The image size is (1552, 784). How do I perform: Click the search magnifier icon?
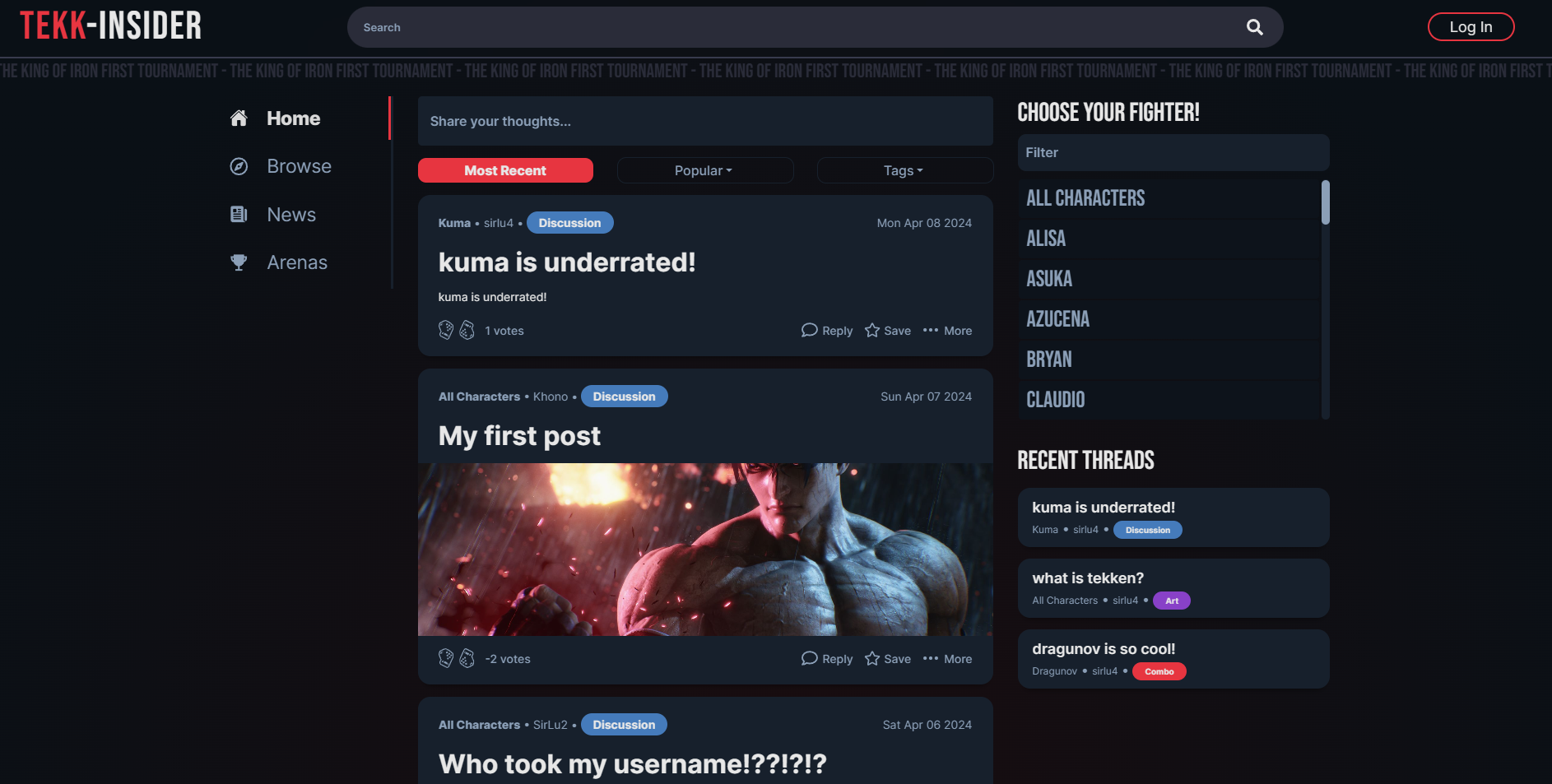tap(1254, 27)
